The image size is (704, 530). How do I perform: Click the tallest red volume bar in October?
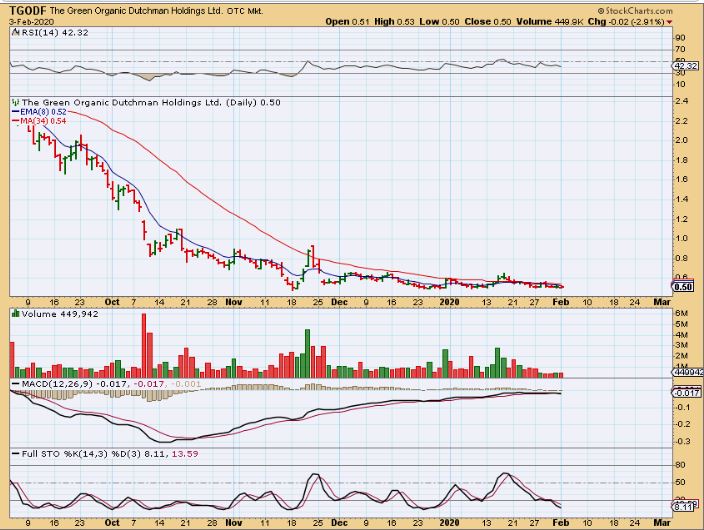pyautogui.click(x=144, y=345)
